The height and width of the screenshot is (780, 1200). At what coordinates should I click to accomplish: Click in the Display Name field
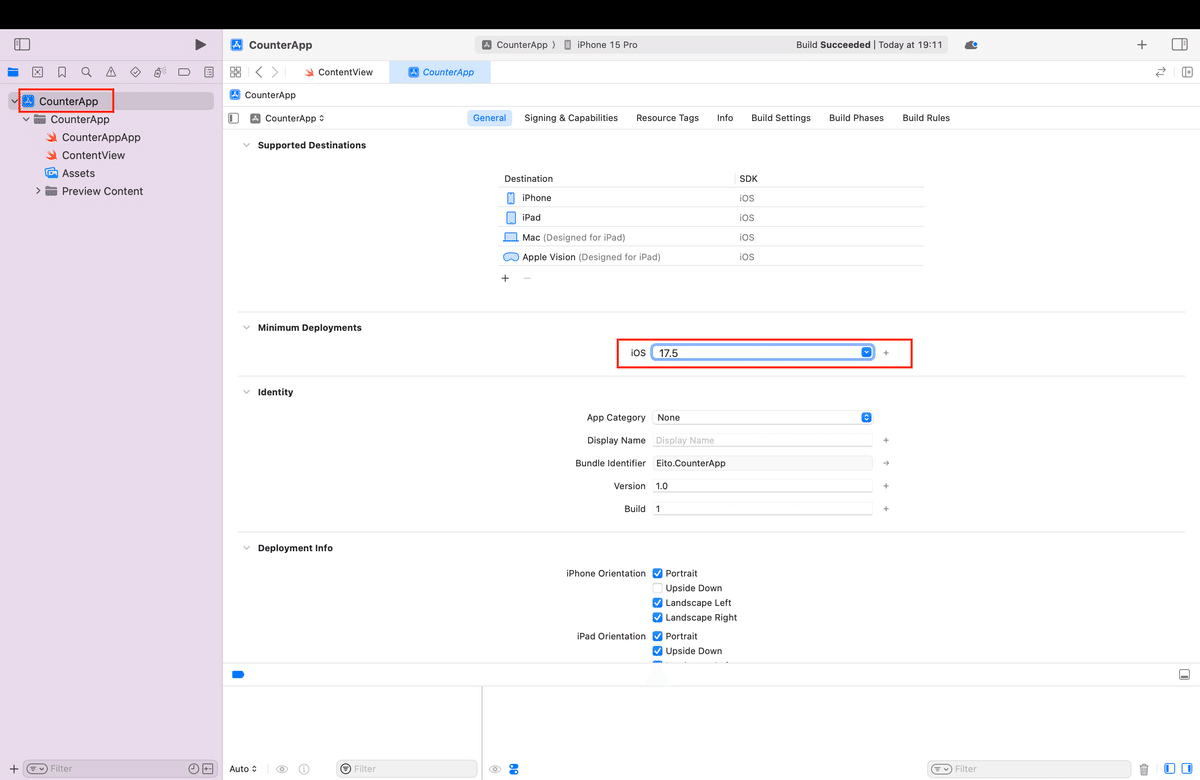(763, 440)
